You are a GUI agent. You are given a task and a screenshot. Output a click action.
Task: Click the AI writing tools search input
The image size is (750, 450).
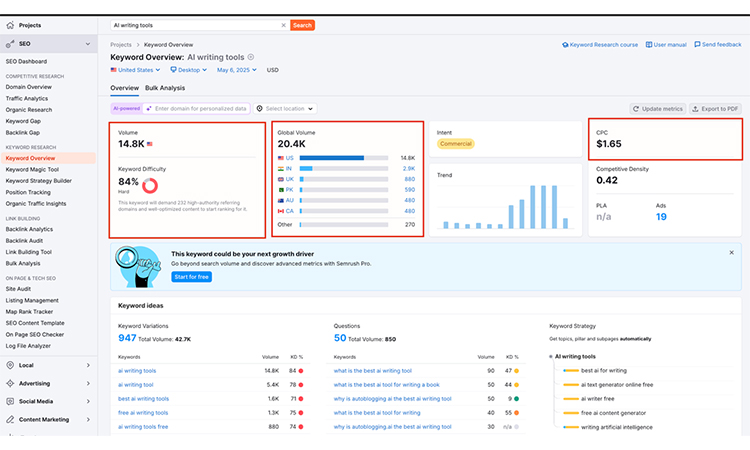pyautogui.click(x=196, y=25)
